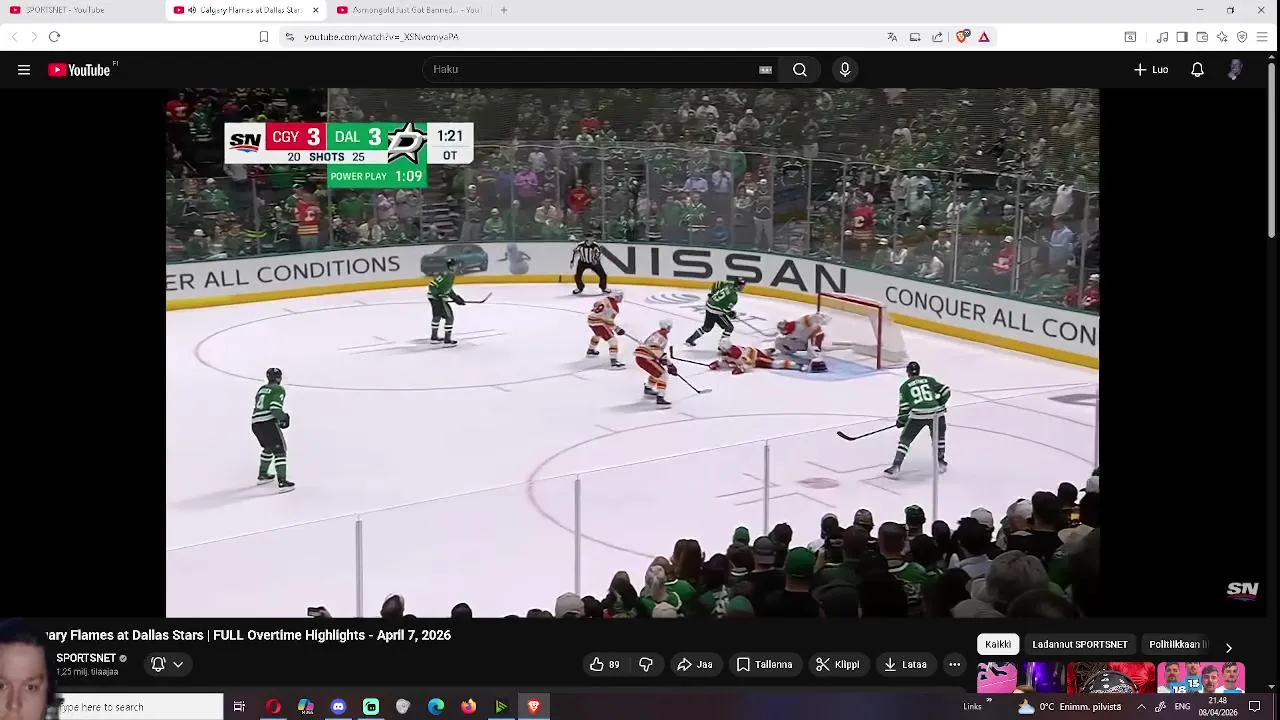Launch Opera from the taskbar
The height and width of the screenshot is (720, 1280).
pos(273,707)
